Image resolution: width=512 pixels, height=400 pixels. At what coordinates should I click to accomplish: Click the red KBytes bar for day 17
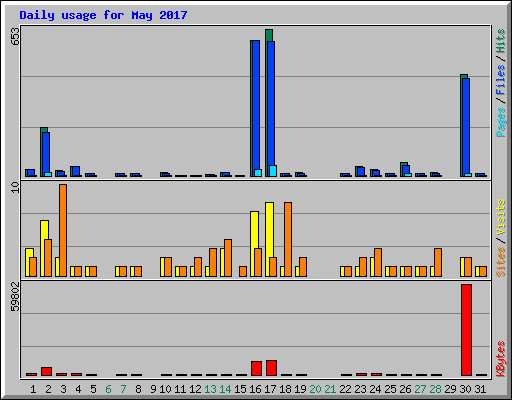[271, 368]
